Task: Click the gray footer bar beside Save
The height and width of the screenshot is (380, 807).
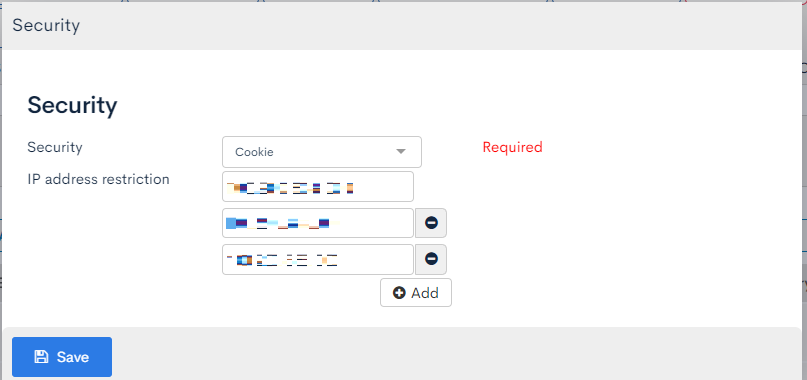Action: click(x=458, y=354)
